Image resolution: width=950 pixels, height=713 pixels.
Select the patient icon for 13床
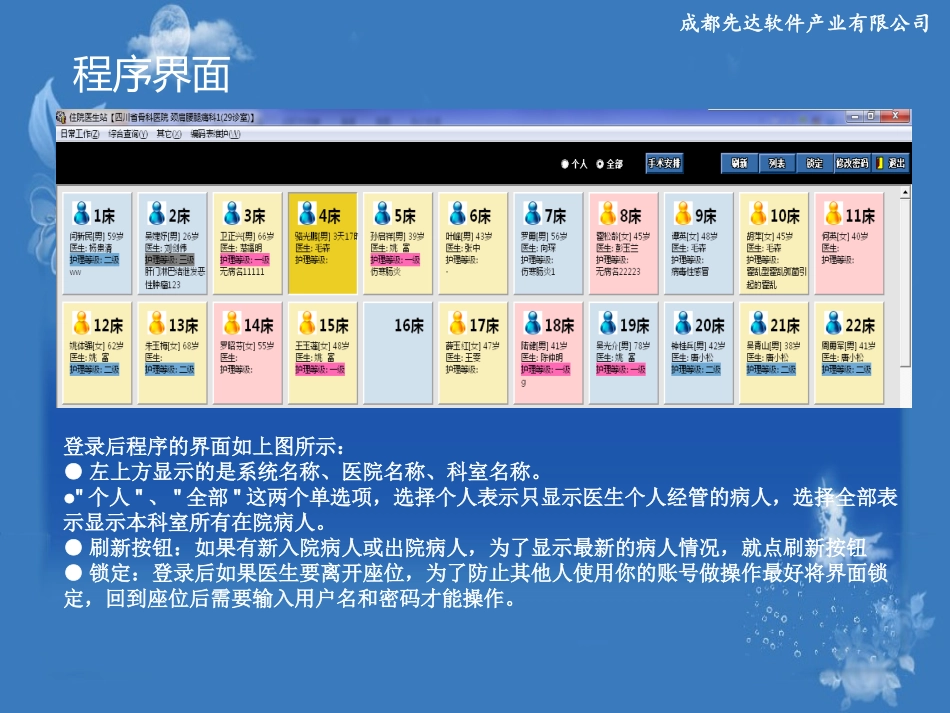tap(156, 323)
